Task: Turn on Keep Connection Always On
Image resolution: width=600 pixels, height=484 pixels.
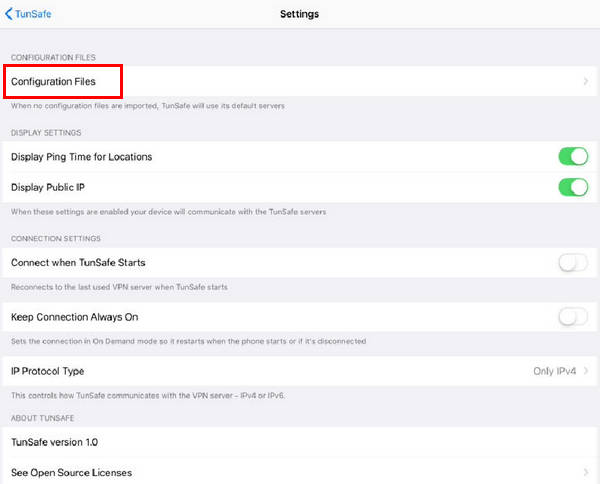Action: click(572, 317)
